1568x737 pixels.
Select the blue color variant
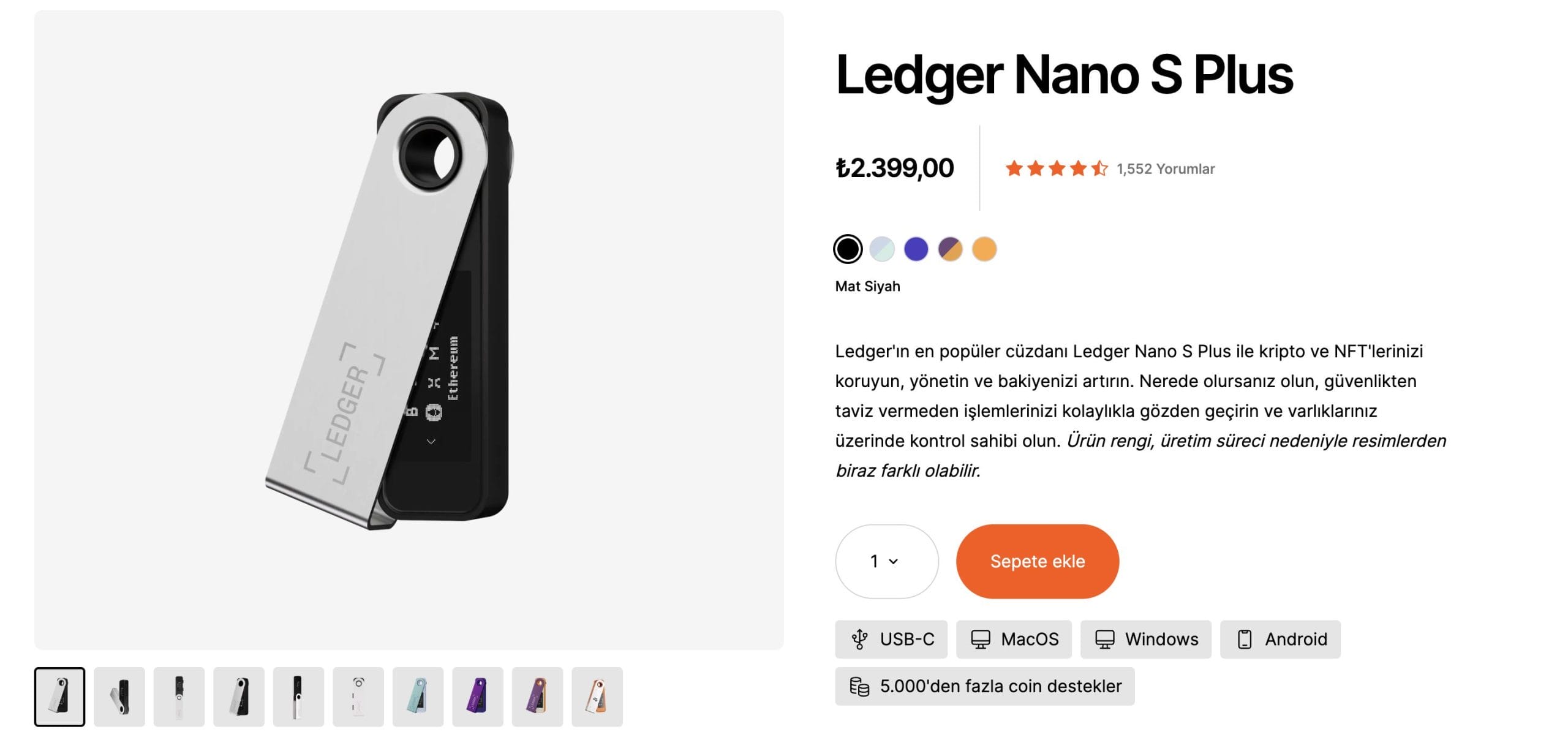[x=916, y=248]
